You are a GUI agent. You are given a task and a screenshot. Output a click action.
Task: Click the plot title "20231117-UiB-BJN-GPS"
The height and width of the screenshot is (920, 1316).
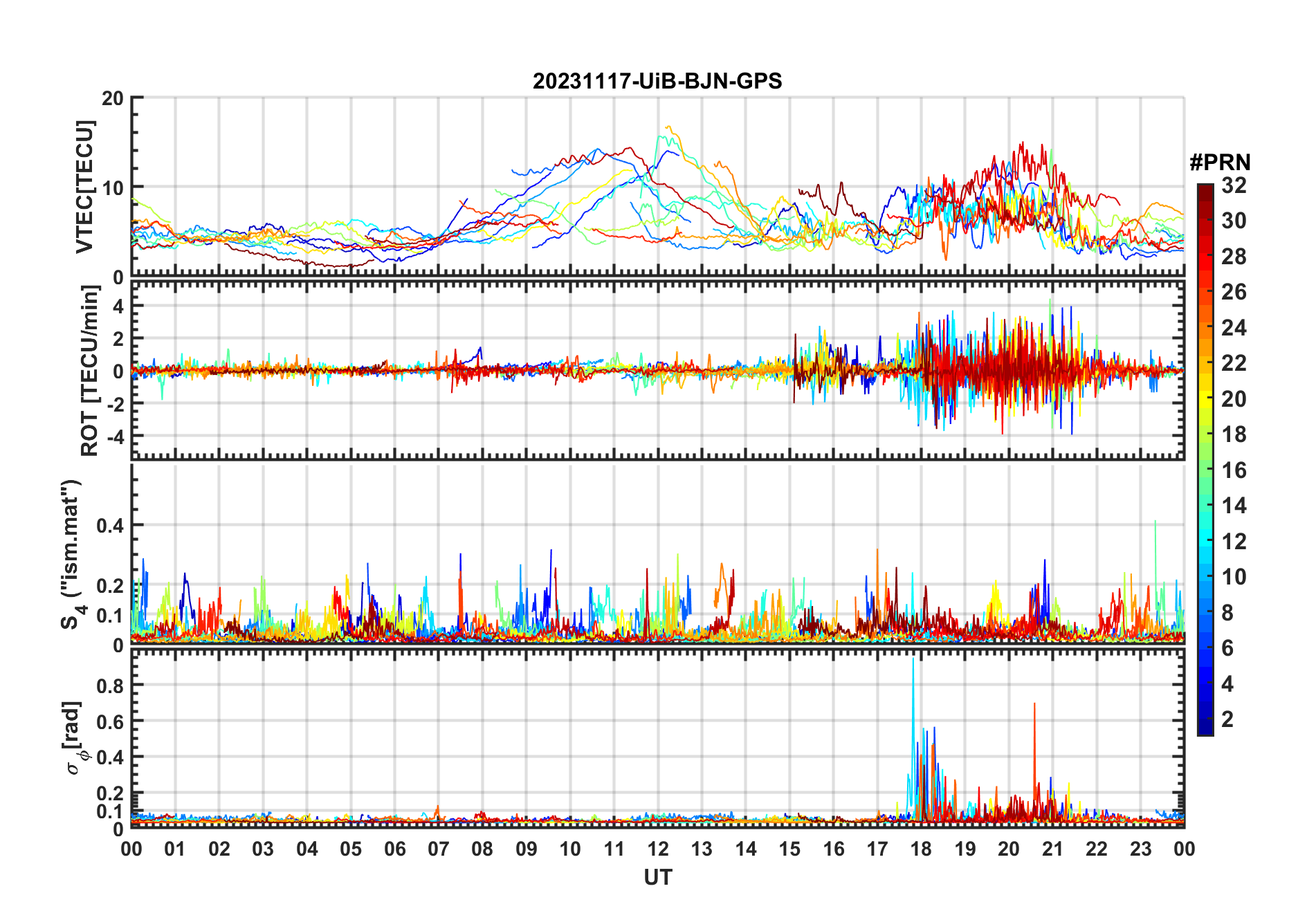(x=657, y=82)
